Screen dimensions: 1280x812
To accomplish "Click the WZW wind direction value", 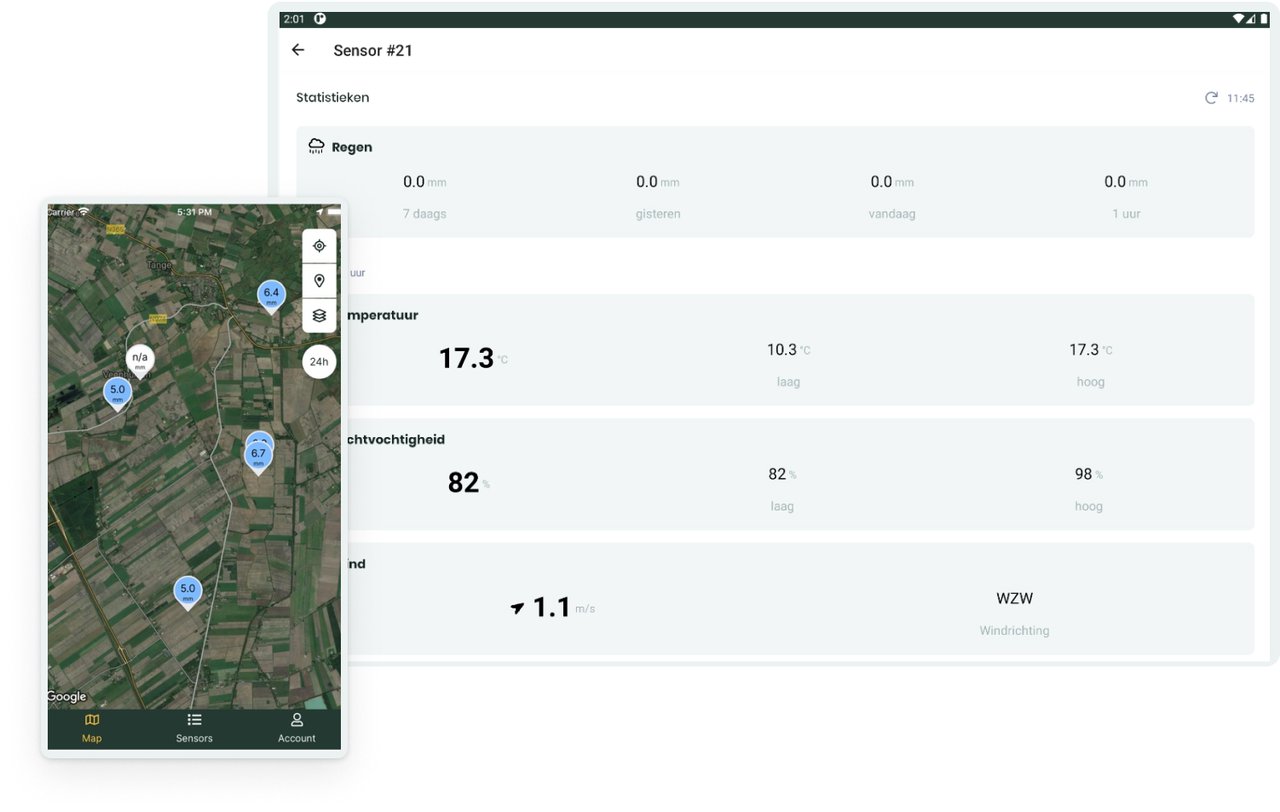I will pos(1014,599).
